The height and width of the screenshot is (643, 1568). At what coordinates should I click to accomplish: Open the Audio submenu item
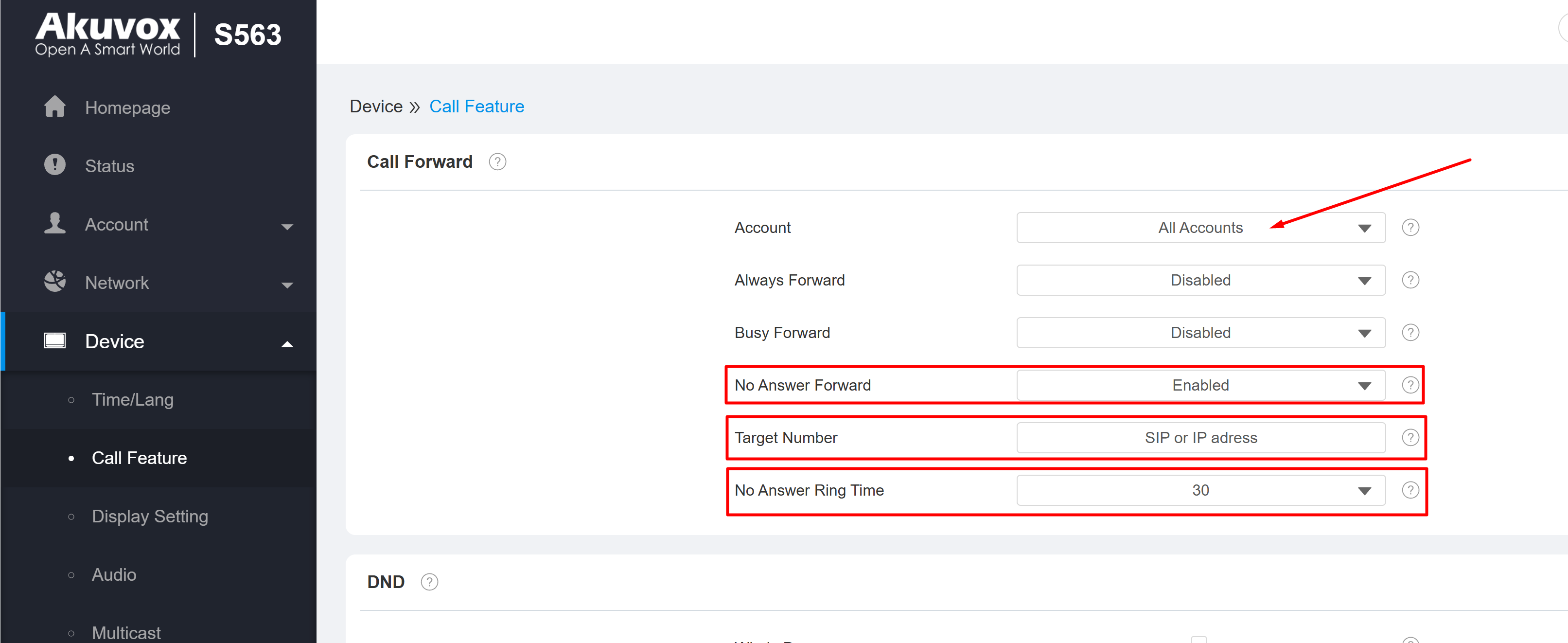(114, 575)
